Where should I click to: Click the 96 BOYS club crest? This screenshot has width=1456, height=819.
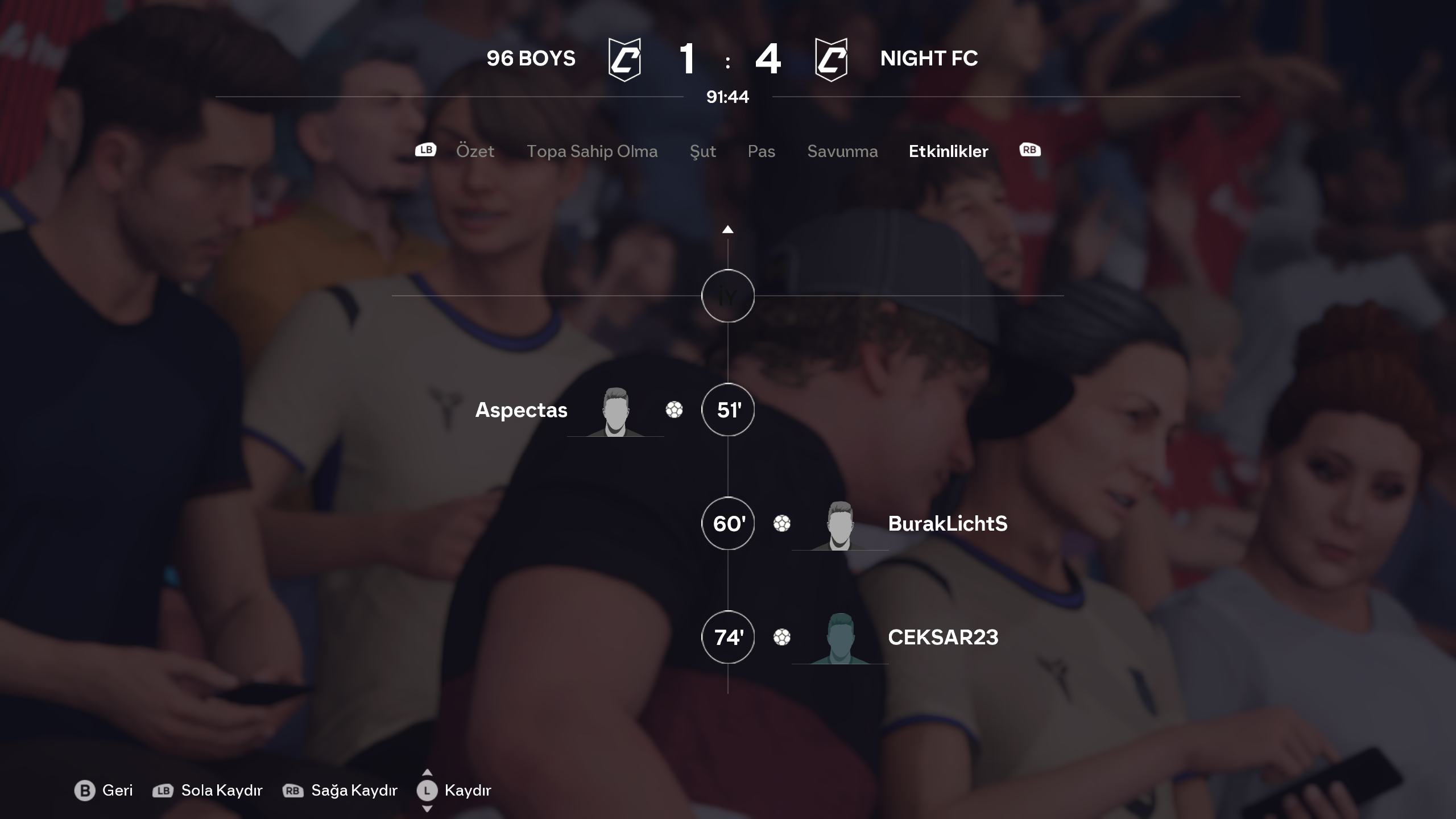coord(624,60)
